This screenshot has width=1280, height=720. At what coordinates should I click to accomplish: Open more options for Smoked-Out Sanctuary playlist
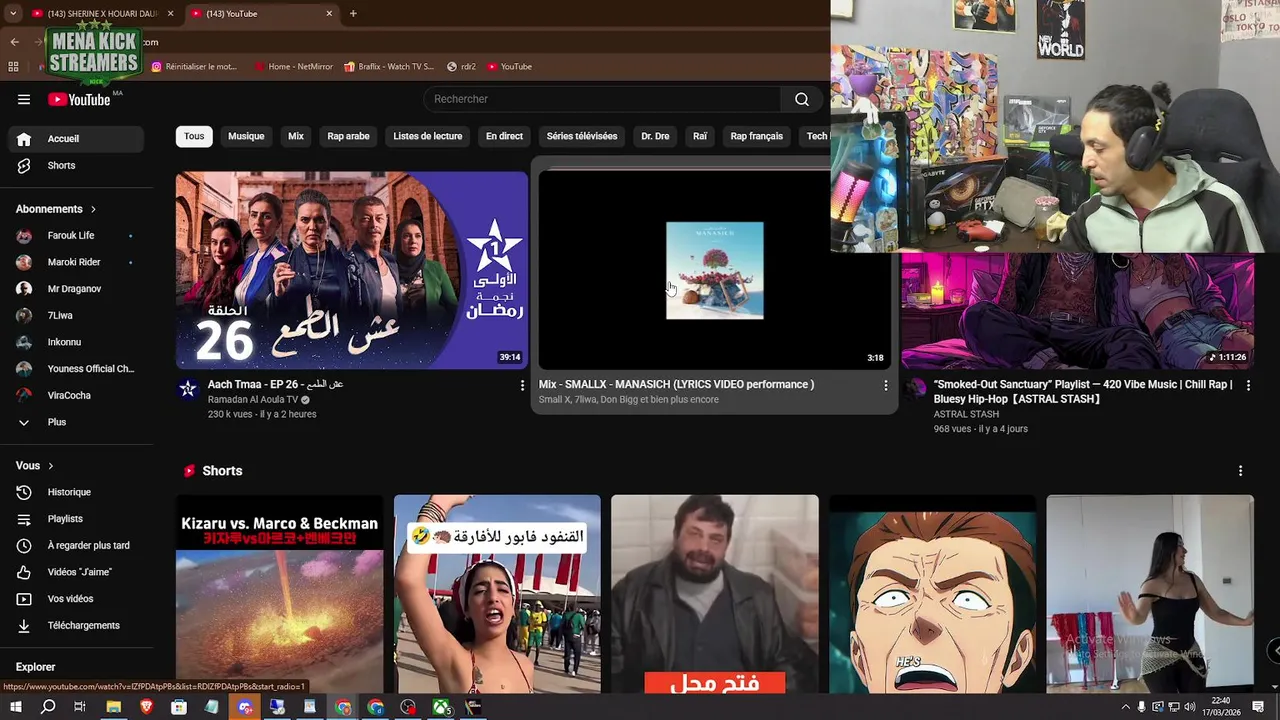(x=1248, y=385)
